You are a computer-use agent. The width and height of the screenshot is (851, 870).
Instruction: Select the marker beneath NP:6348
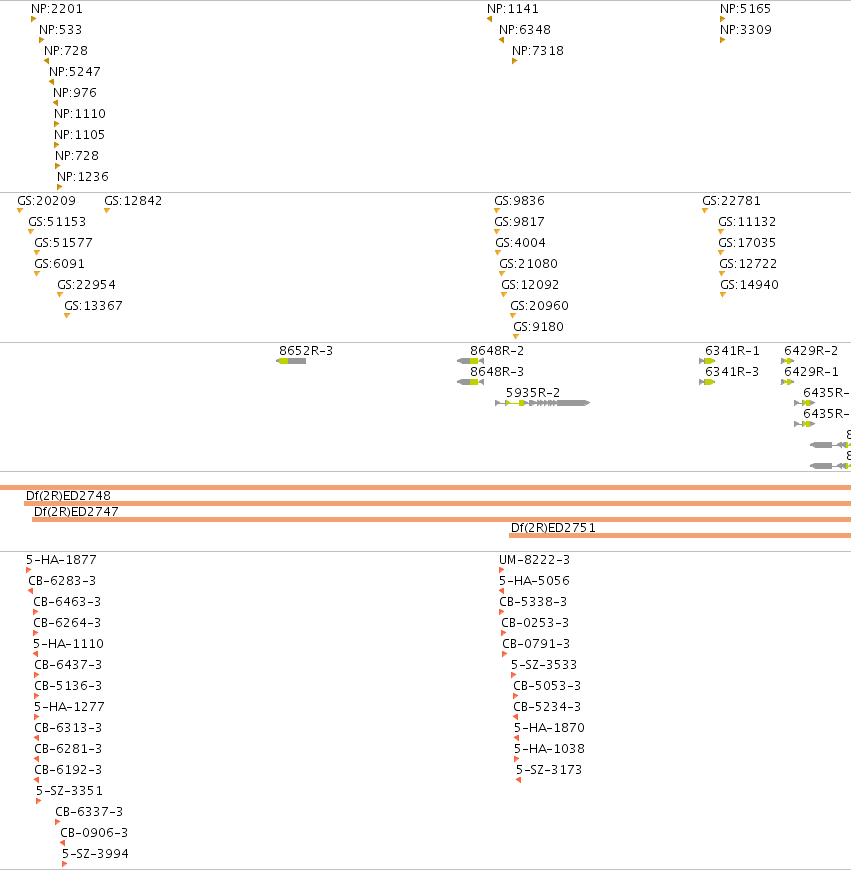(x=502, y=40)
